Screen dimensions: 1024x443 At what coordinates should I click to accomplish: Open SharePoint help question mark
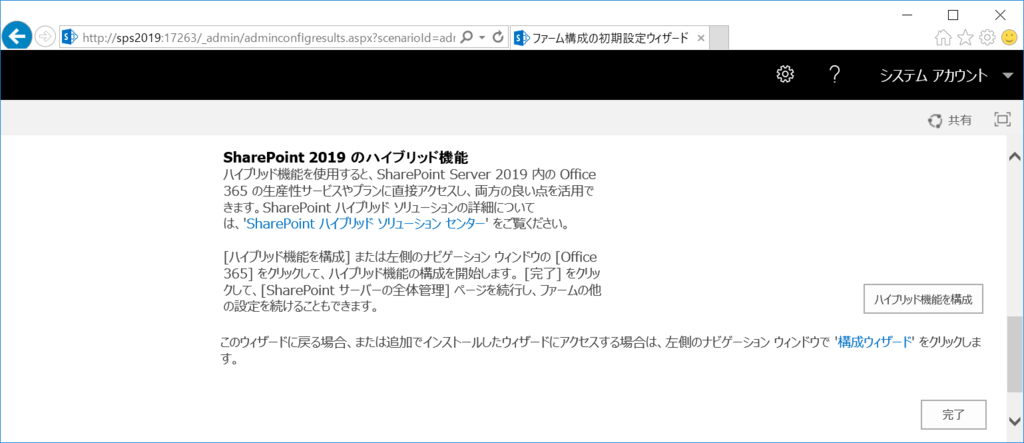tap(834, 74)
